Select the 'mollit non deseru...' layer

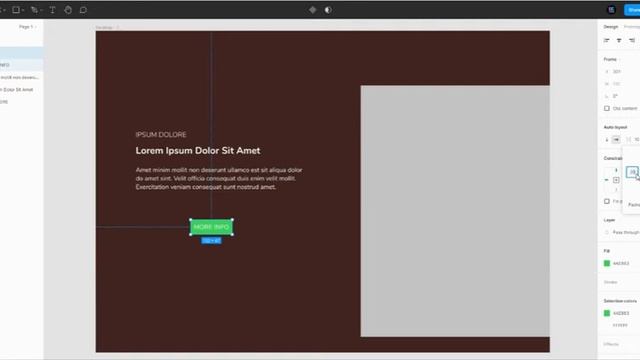(x=21, y=77)
